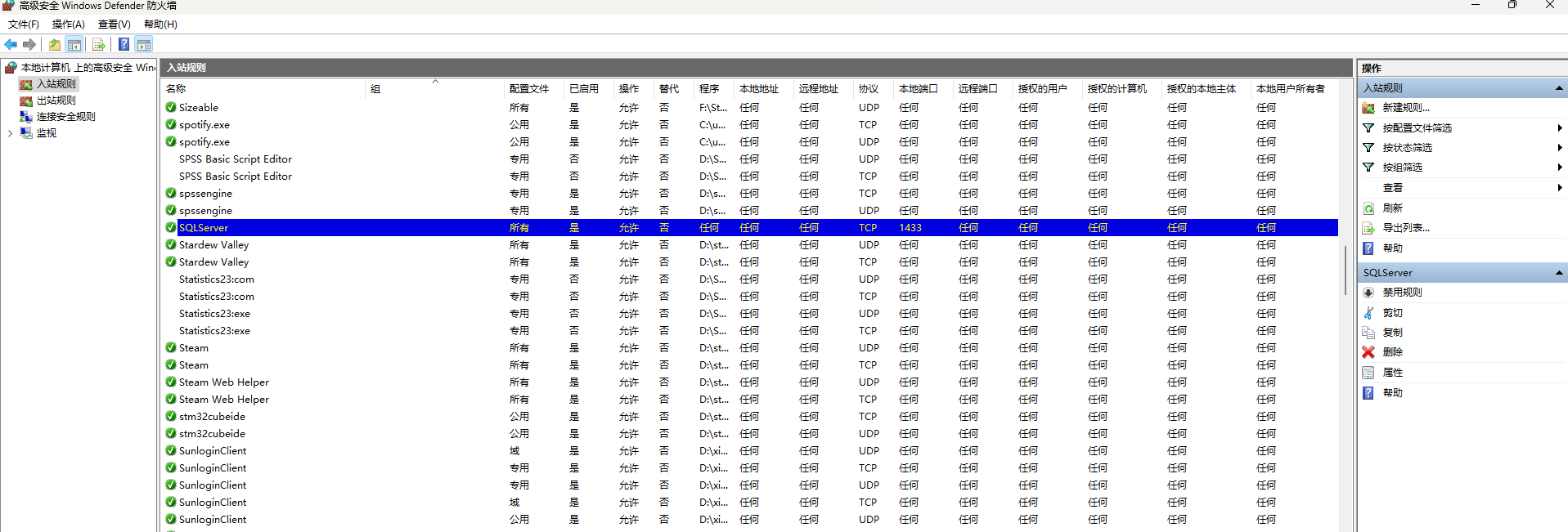Click the green 刷新 refresh icon
1568x532 pixels.
pos(1368,208)
